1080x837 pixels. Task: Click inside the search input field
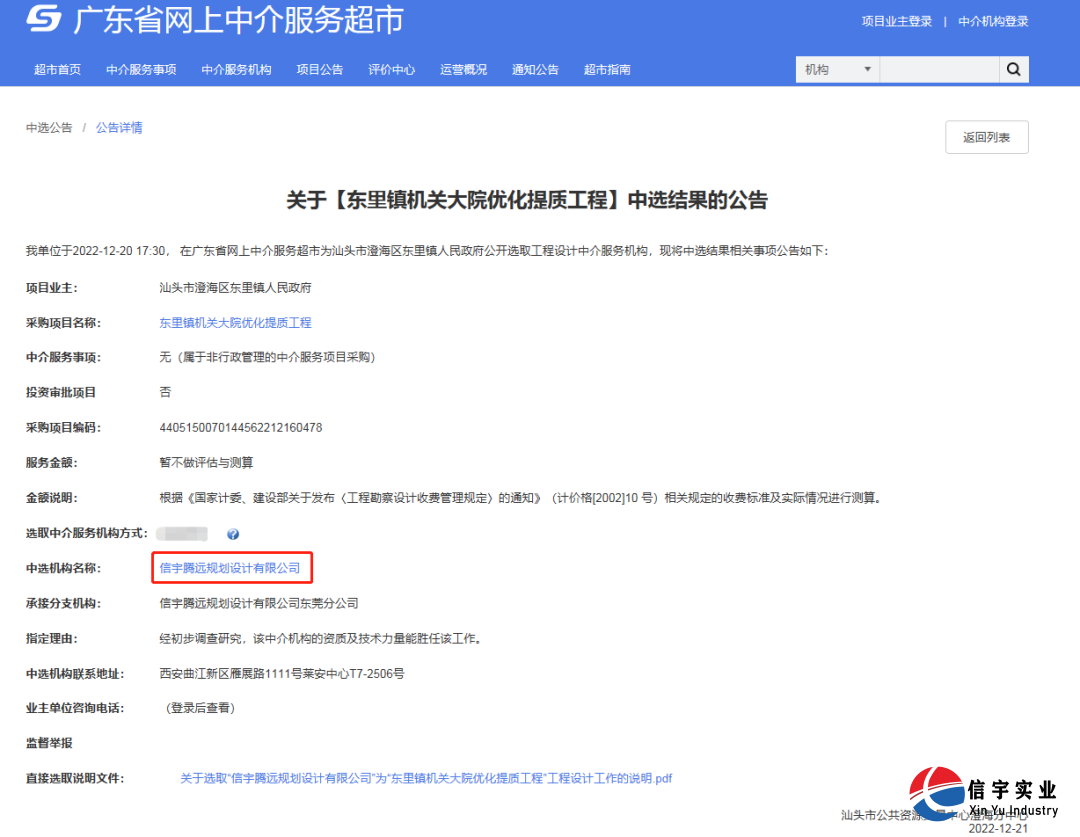coord(938,69)
